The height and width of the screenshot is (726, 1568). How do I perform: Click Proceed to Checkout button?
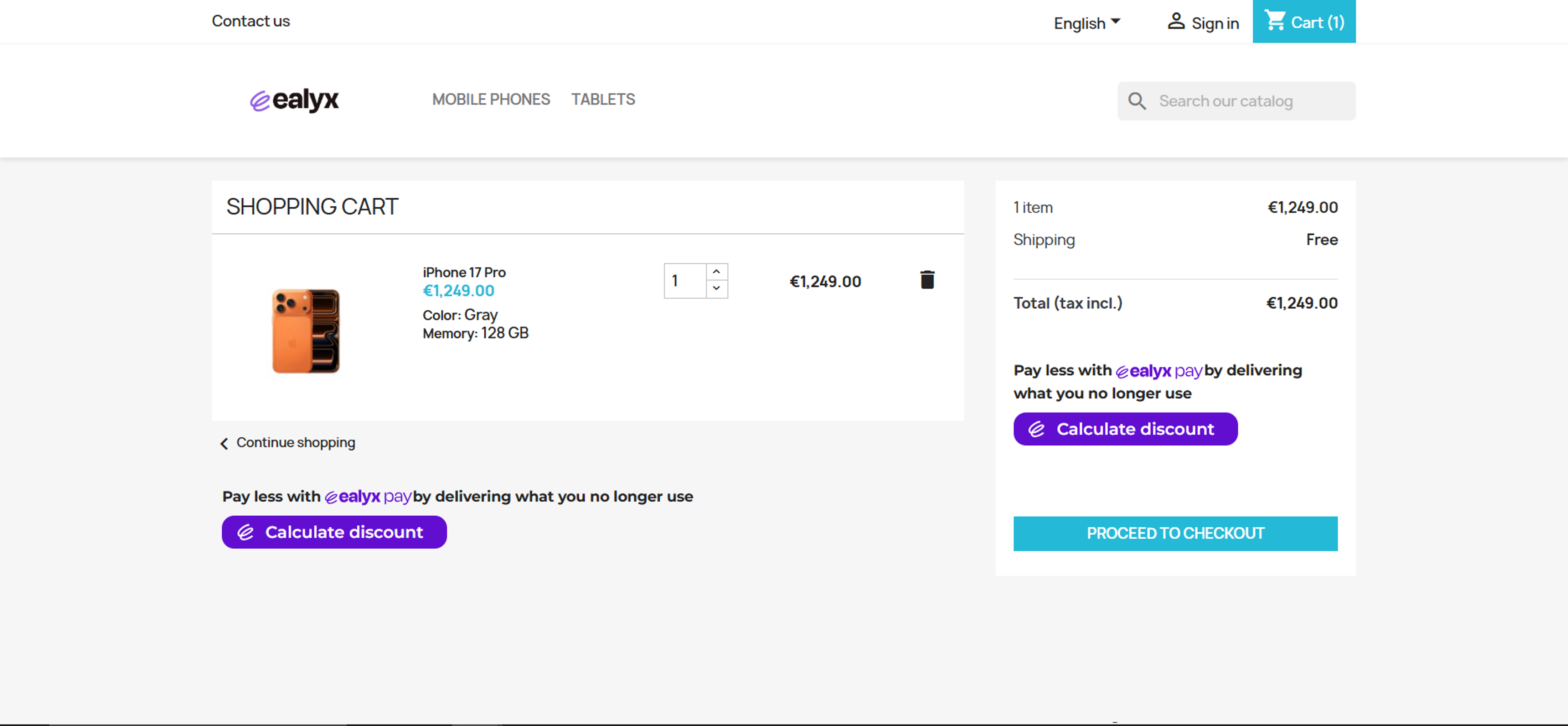pos(1175,533)
